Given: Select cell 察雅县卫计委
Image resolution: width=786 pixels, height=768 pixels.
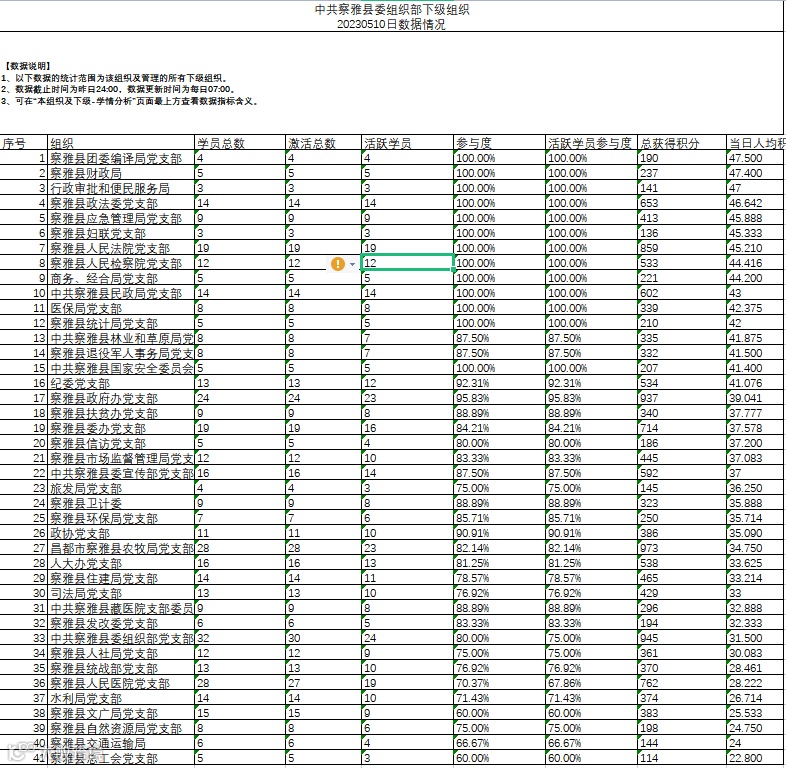Looking at the screenshot, I should click(121, 503).
